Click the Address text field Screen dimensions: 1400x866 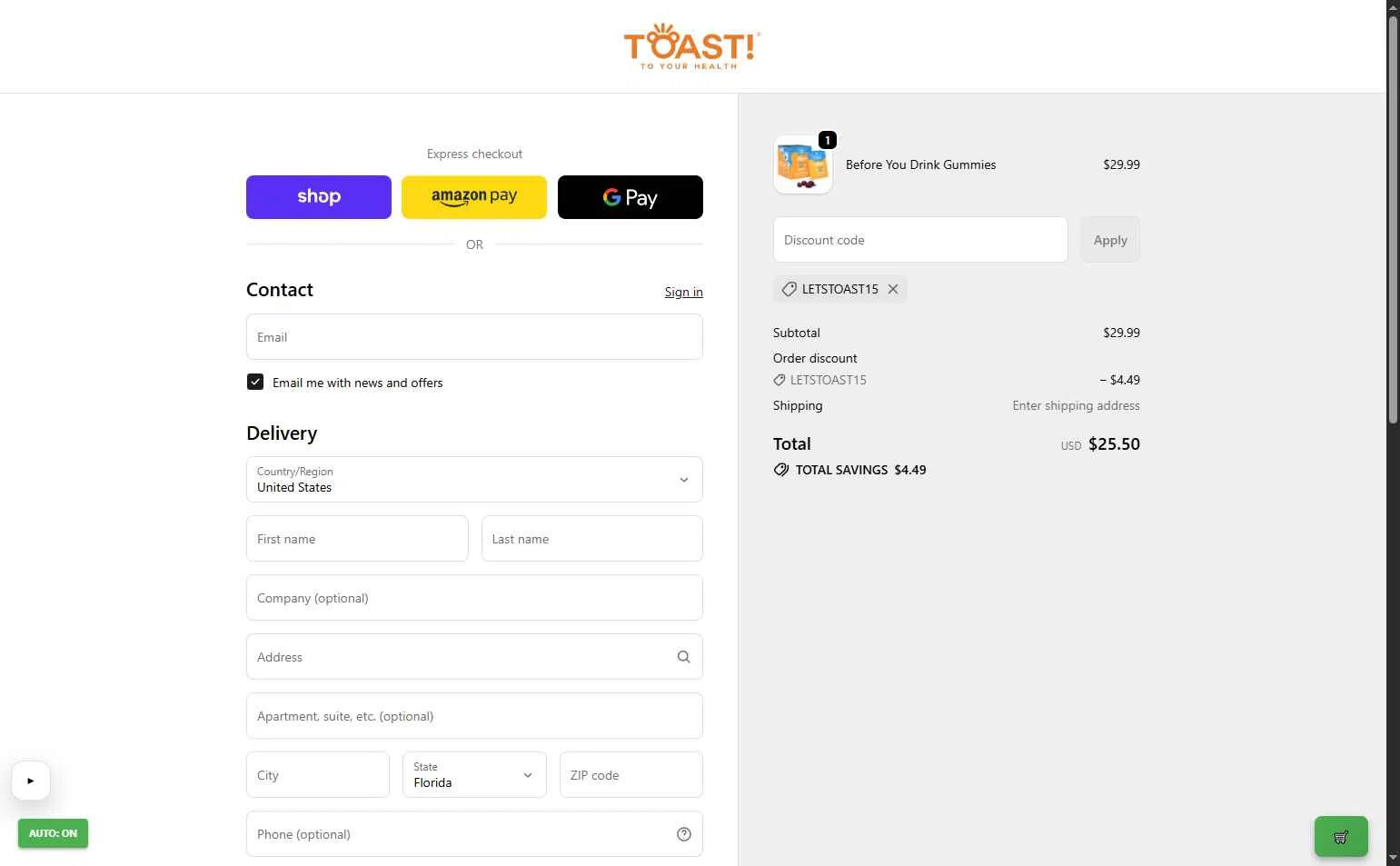[474, 657]
